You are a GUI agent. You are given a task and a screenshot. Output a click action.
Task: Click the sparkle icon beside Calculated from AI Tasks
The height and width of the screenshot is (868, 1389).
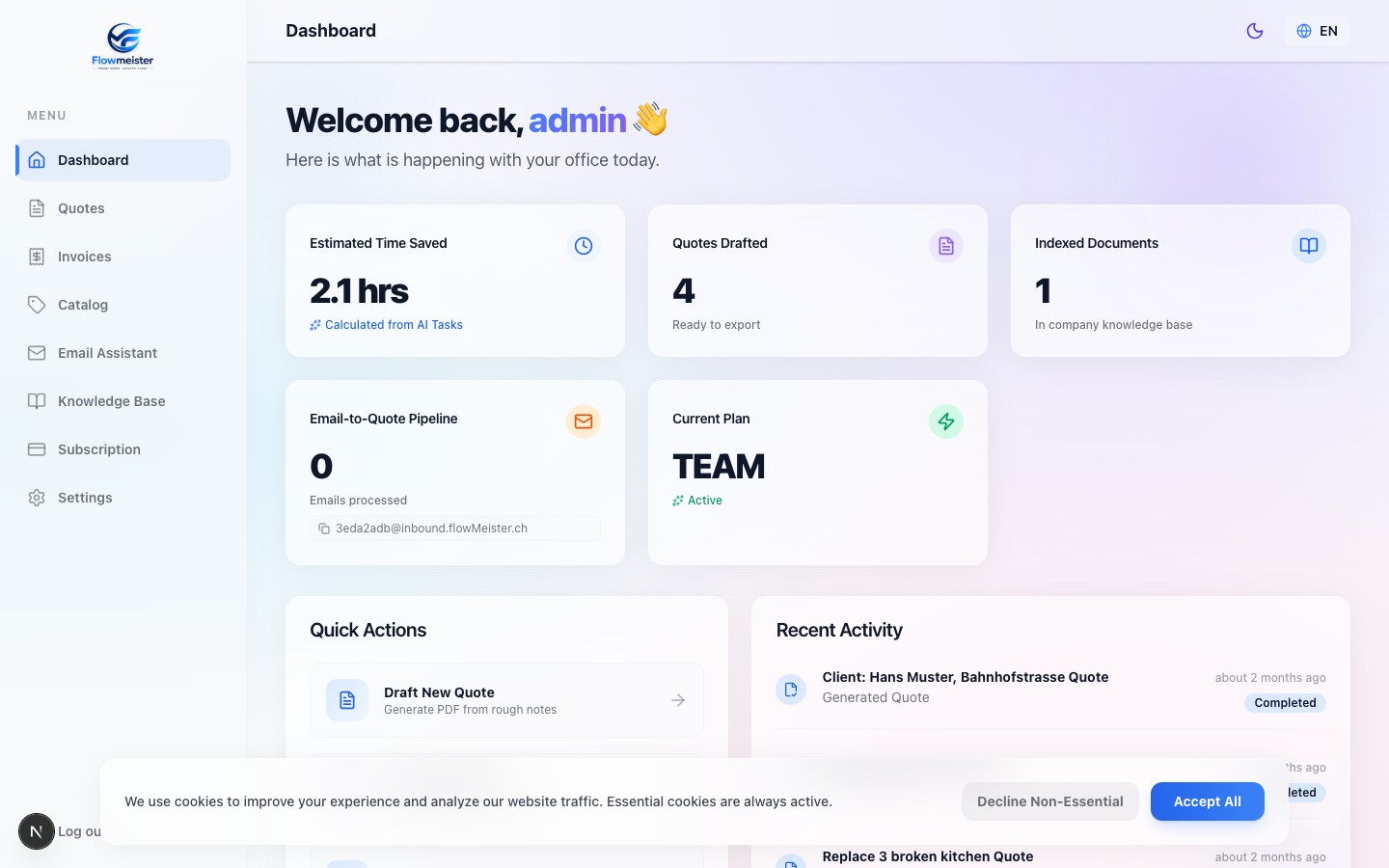point(315,325)
